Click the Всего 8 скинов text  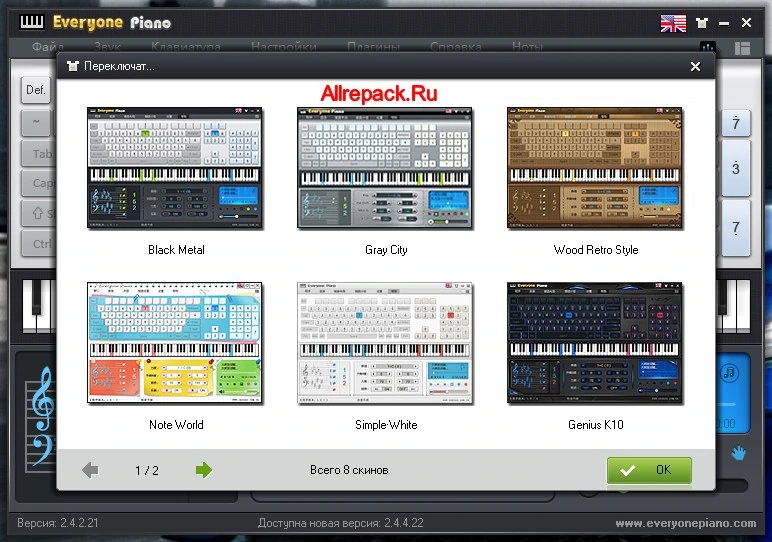click(x=349, y=470)
